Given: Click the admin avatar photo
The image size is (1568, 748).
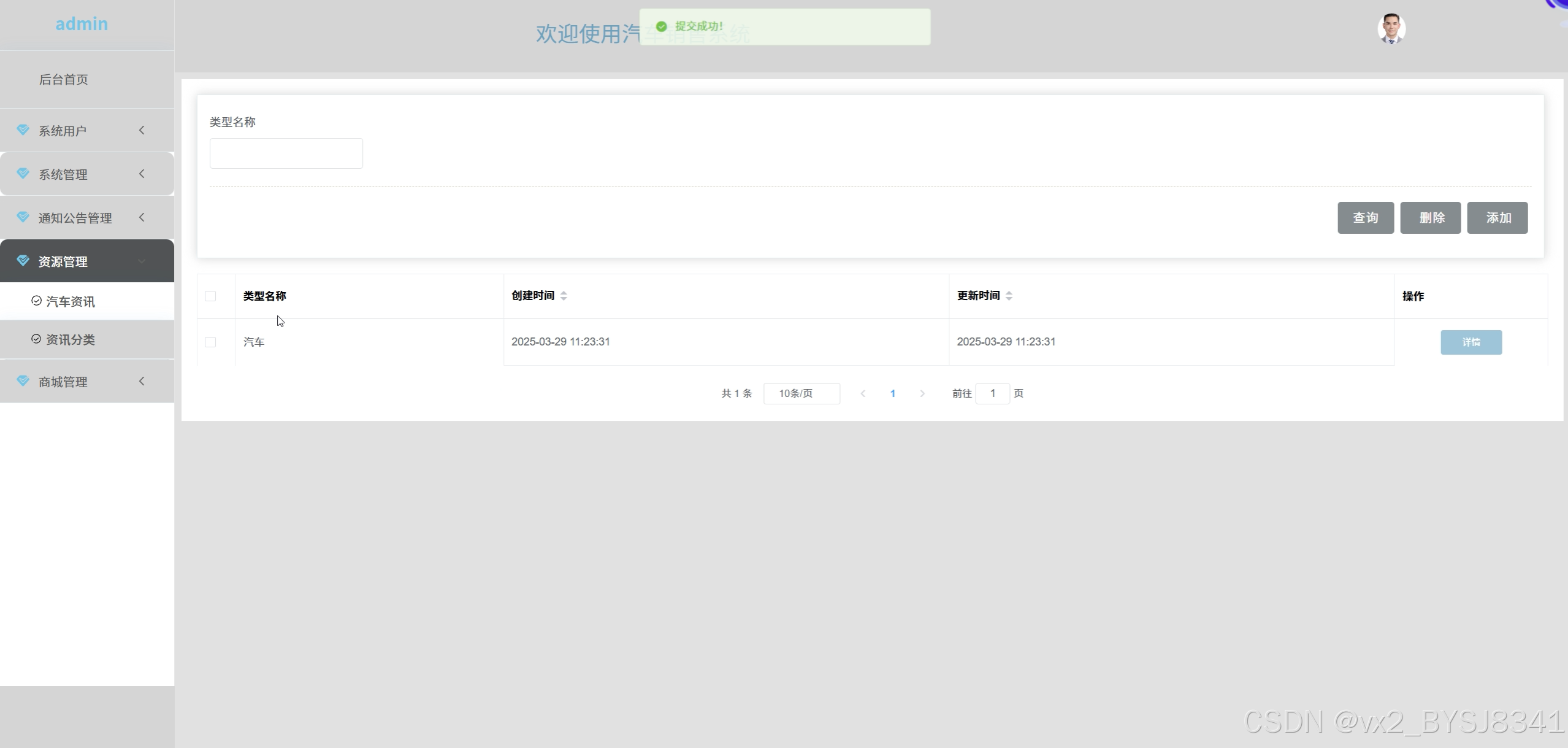Looking at the screenshot, I should 1391,29.
